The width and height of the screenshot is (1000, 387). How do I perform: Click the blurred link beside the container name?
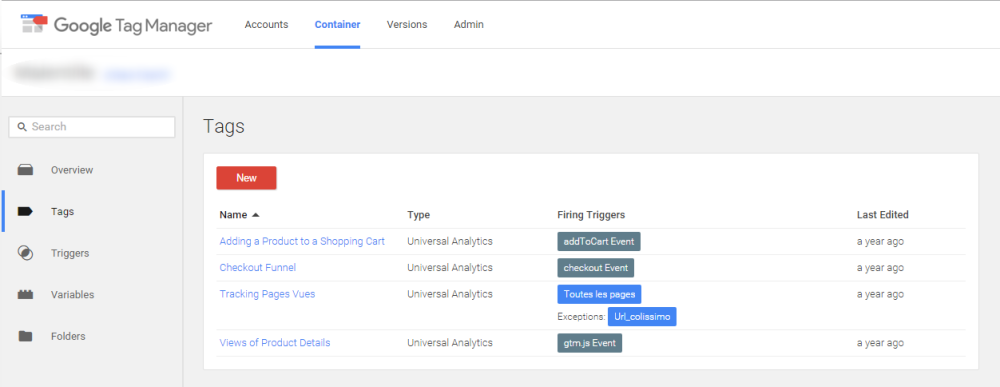click(137, 75)
